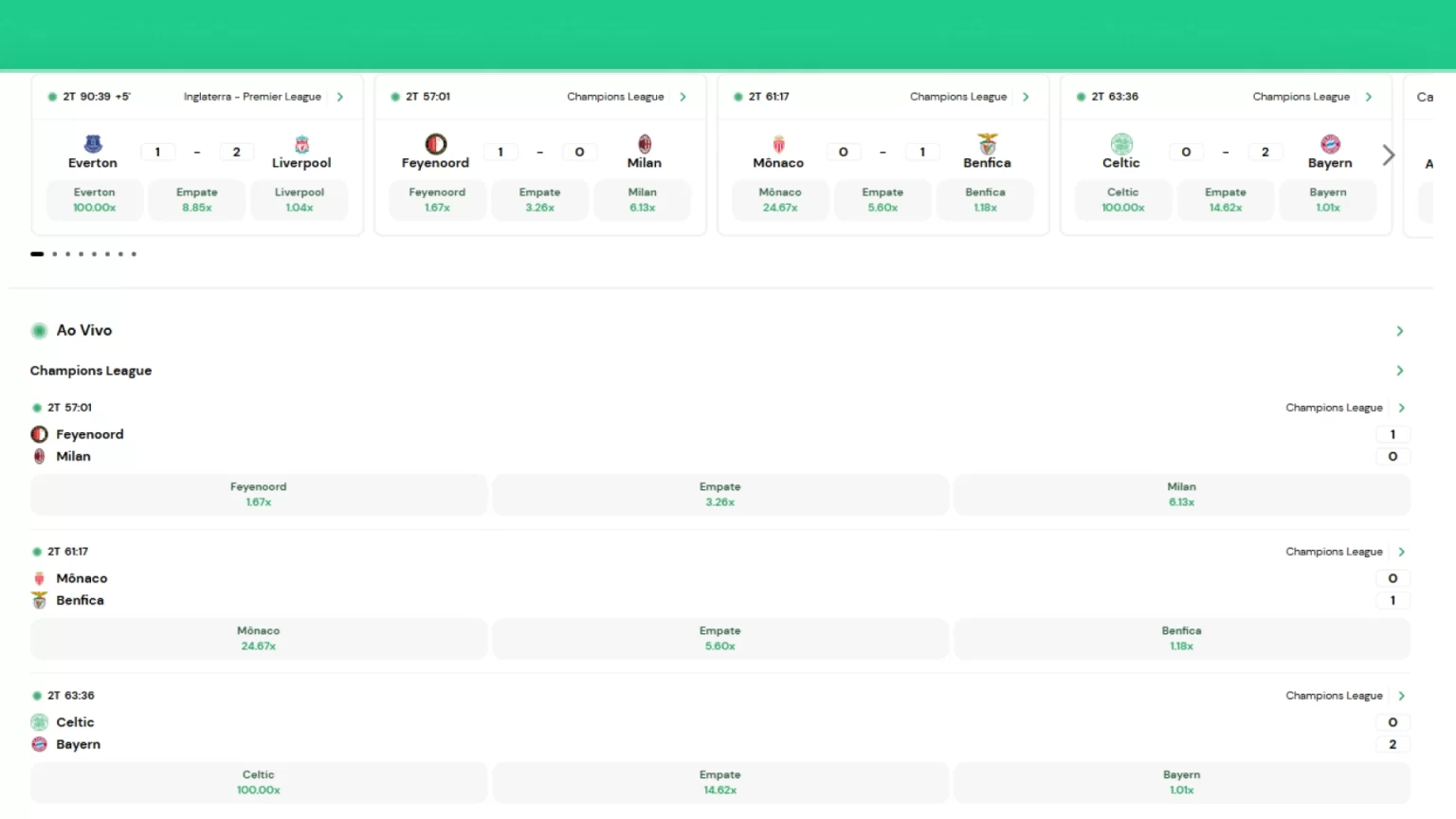Click Bayern crest in carousel card
Image resolution: width=1456 pixels, height=819 pixels.
[x=1331, y=144]
